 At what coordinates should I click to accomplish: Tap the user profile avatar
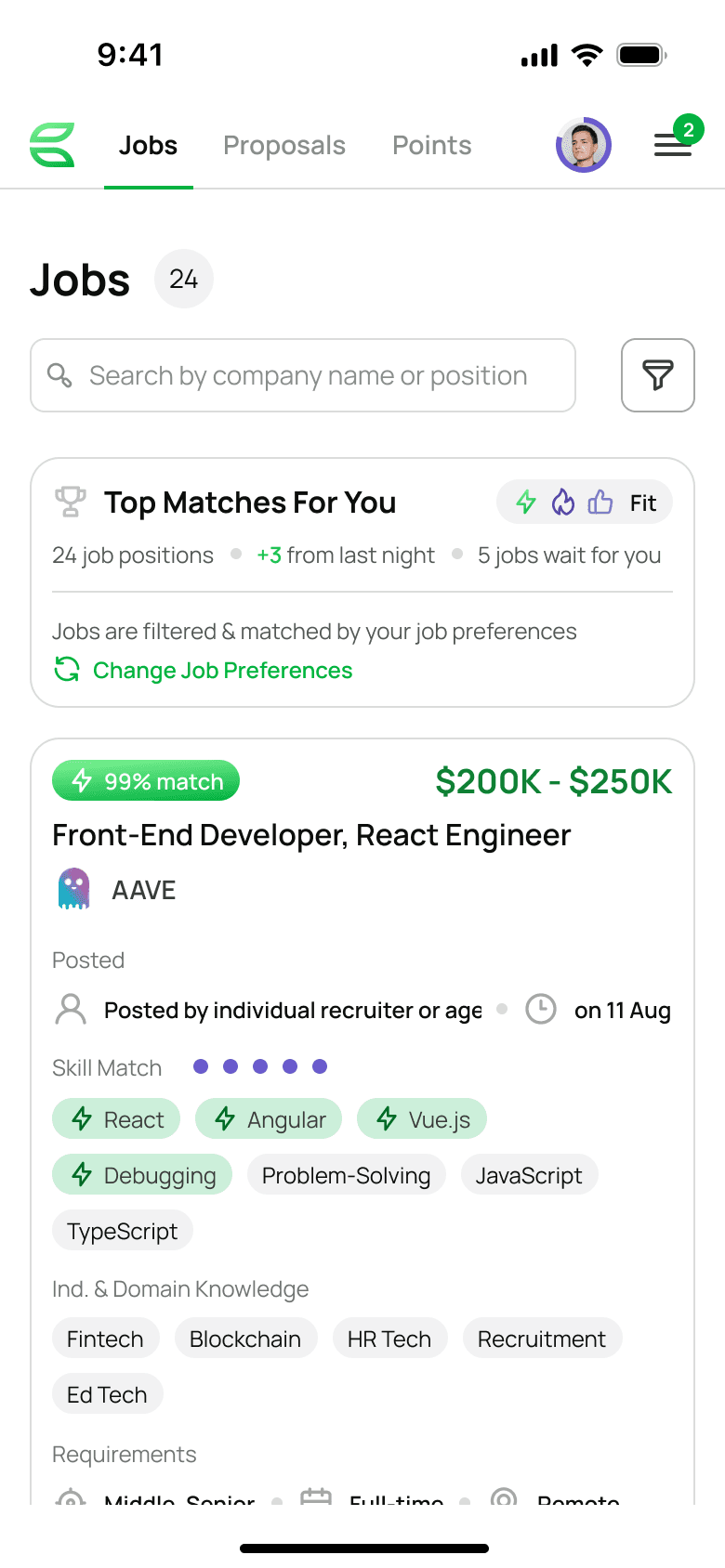tap(583, 145)
